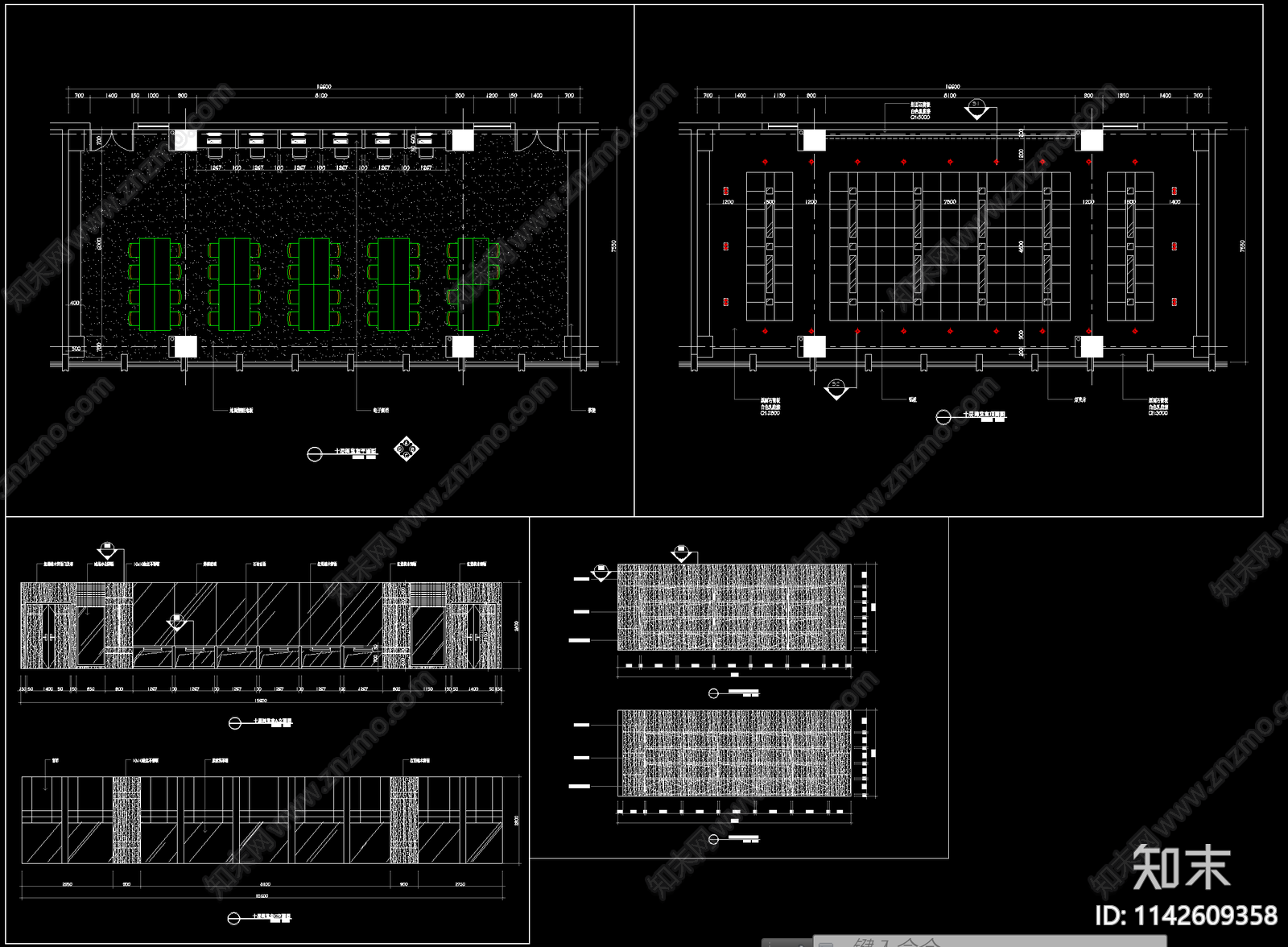1288x947 pixels.
Task: Select the section triangle marker above the ceiling plan
Action: tap(976, 109)
